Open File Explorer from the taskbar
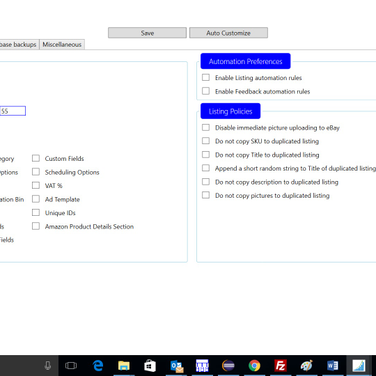 coord(124,366)
